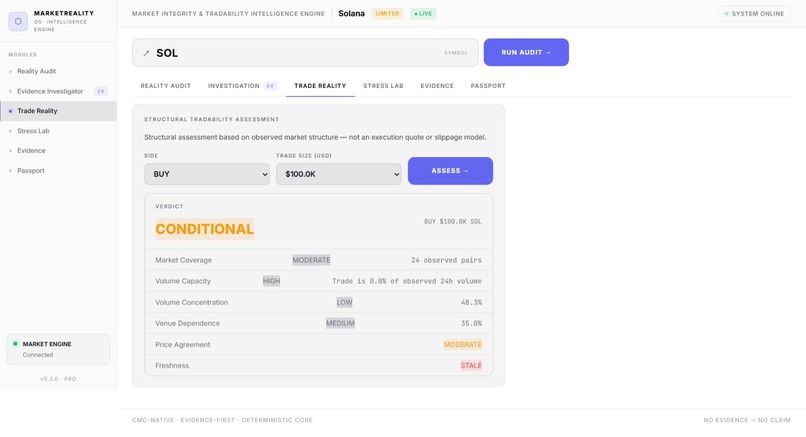Screen dimensions: 806x437
Task: Click the Solana asset name in header
Action: 352,13
